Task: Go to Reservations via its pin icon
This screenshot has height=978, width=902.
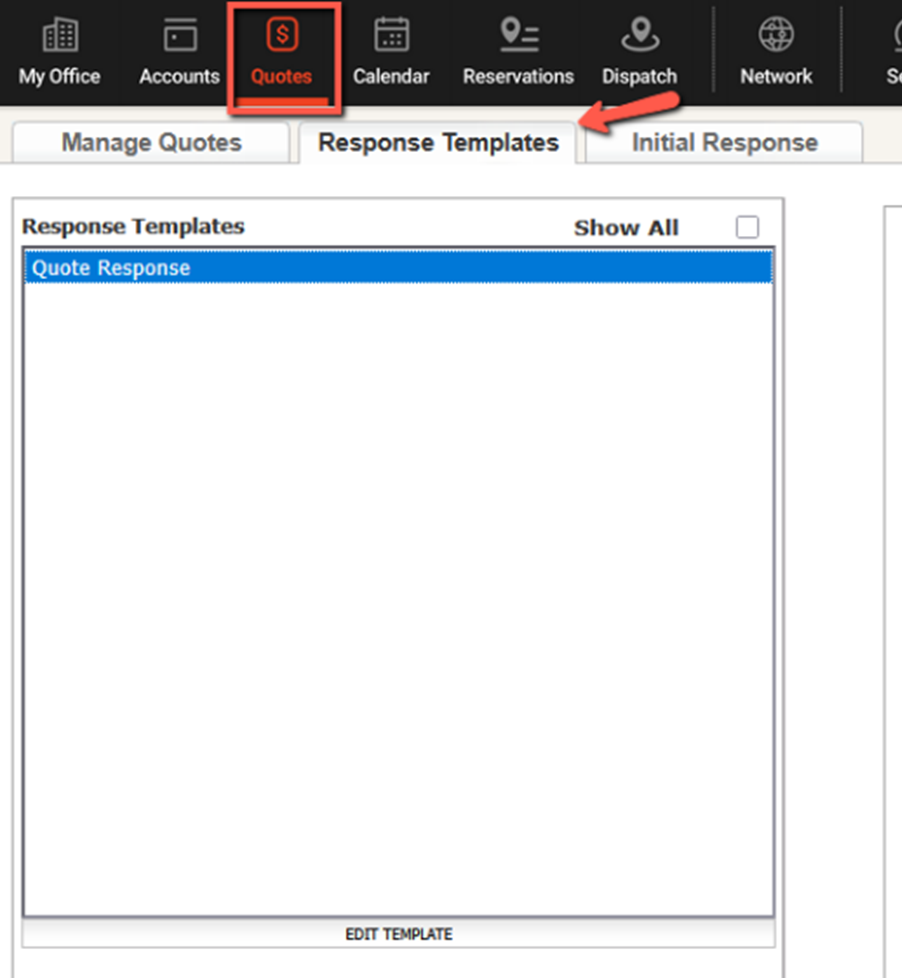Action: tap(518, 36)
